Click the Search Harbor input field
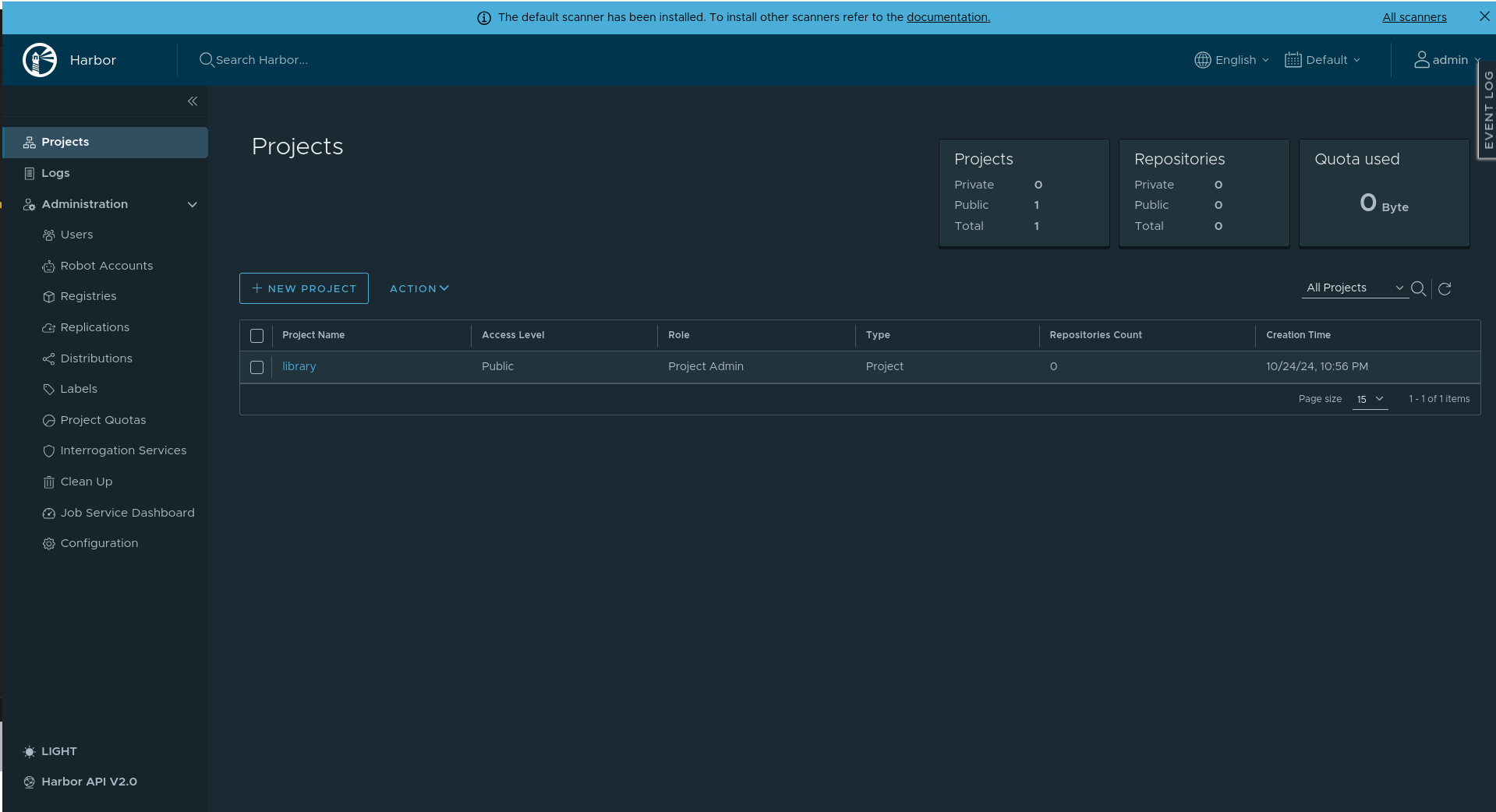This screenshot has width=1496, height=812. [x=262, y=60]
